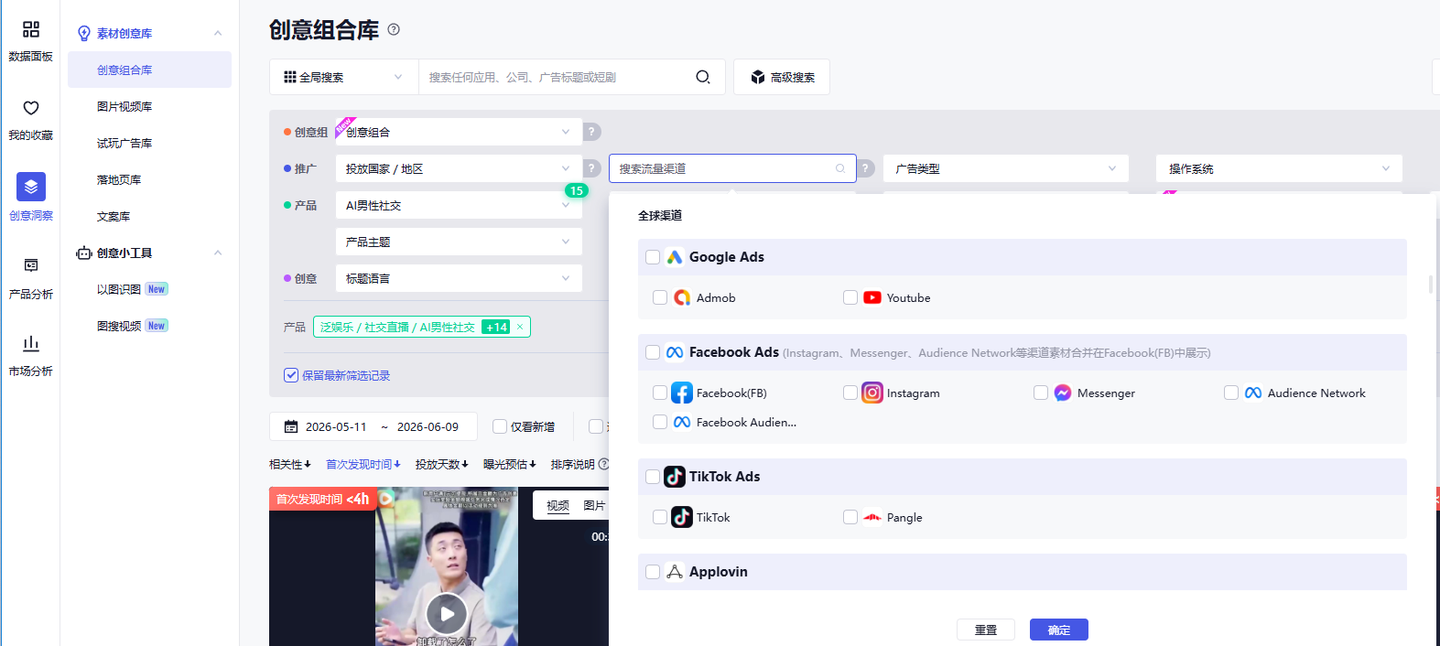The height and width of the screenshot is (646, 1440).
Task: Sort by 曝光预估
Action: [x=509, y=464]
